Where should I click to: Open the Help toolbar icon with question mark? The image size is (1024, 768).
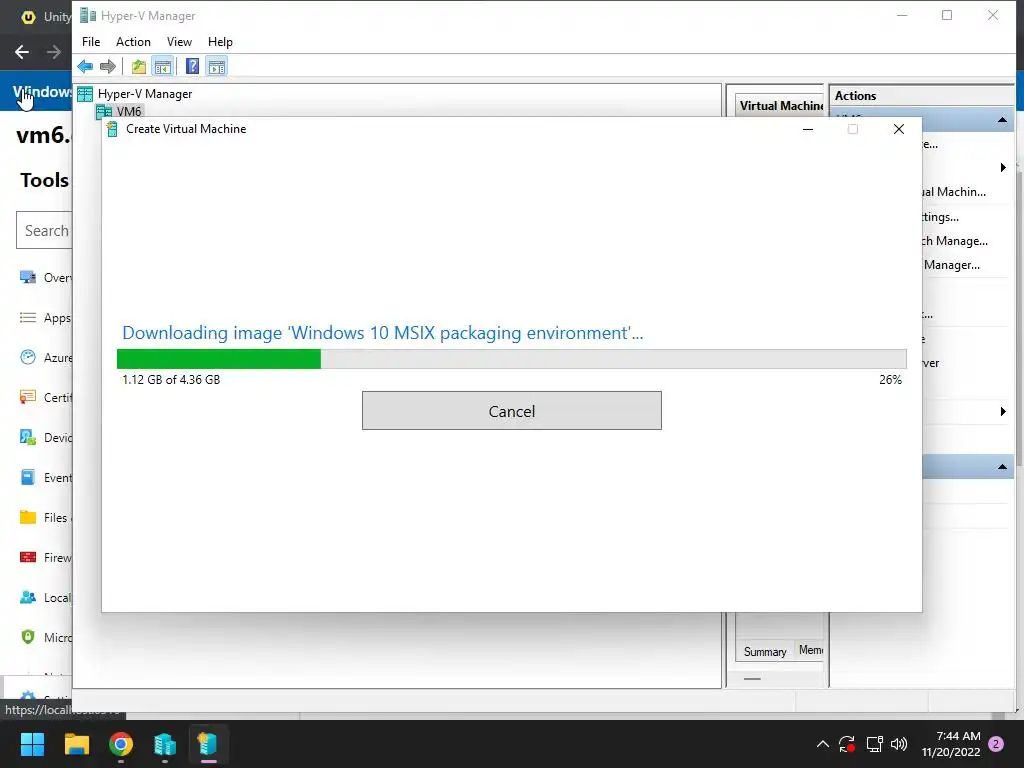click(192, 66)
